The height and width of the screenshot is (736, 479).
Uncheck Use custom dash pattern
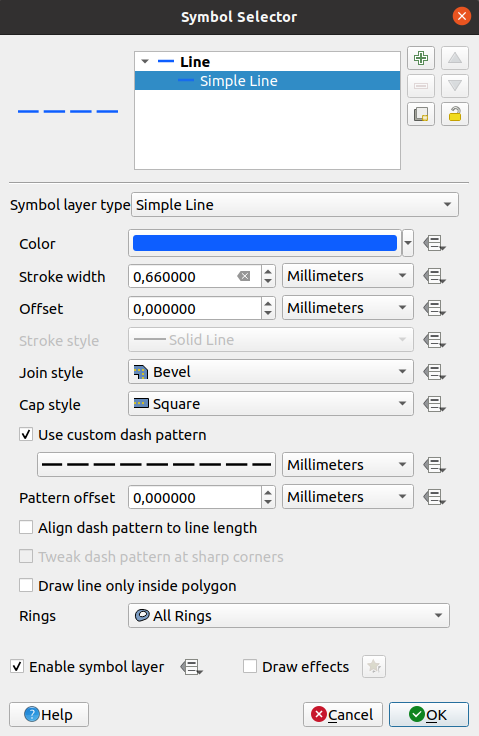[x=26, y=435]
